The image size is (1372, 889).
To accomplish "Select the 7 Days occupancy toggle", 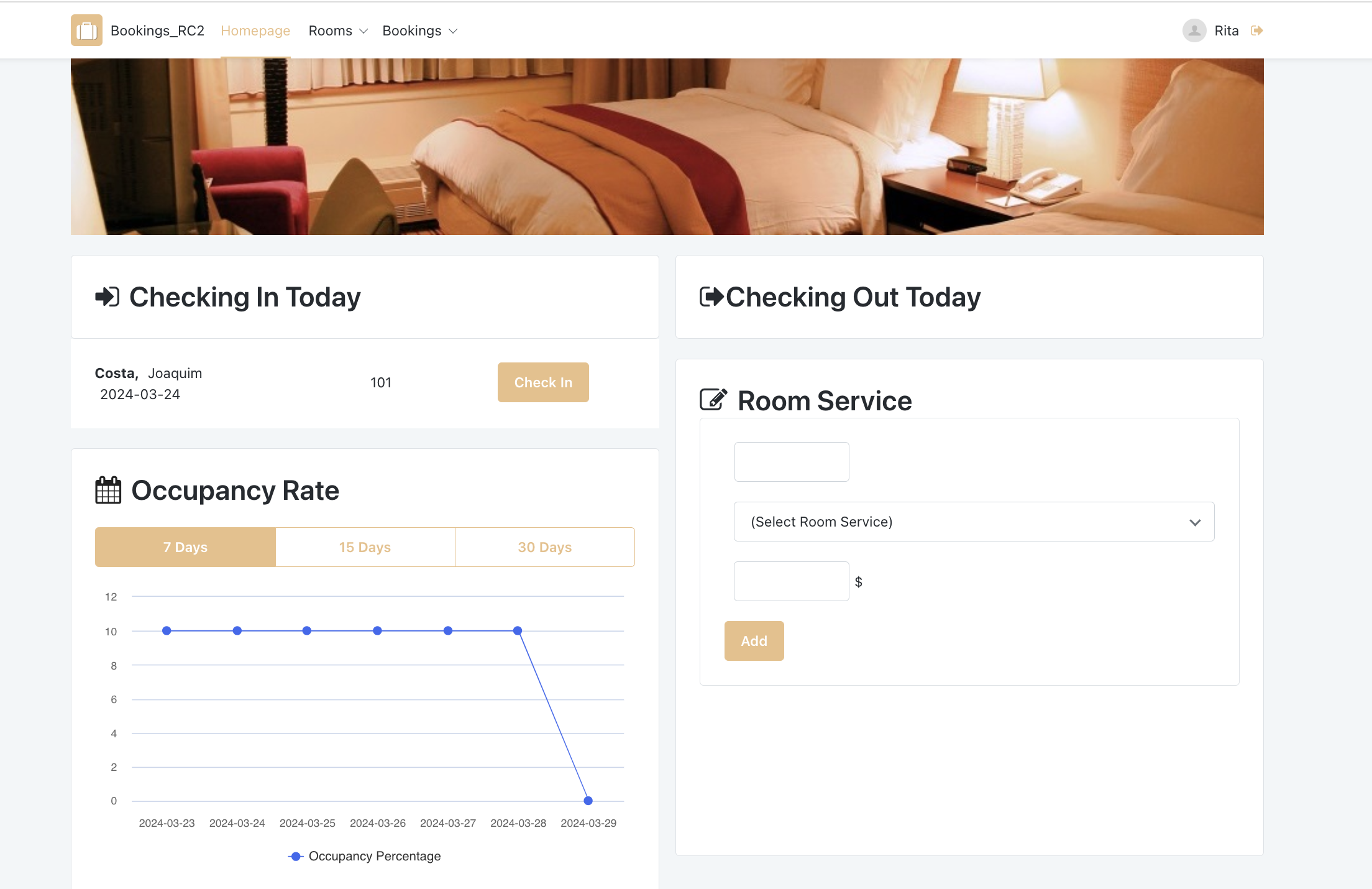I will tap(185, 547).
